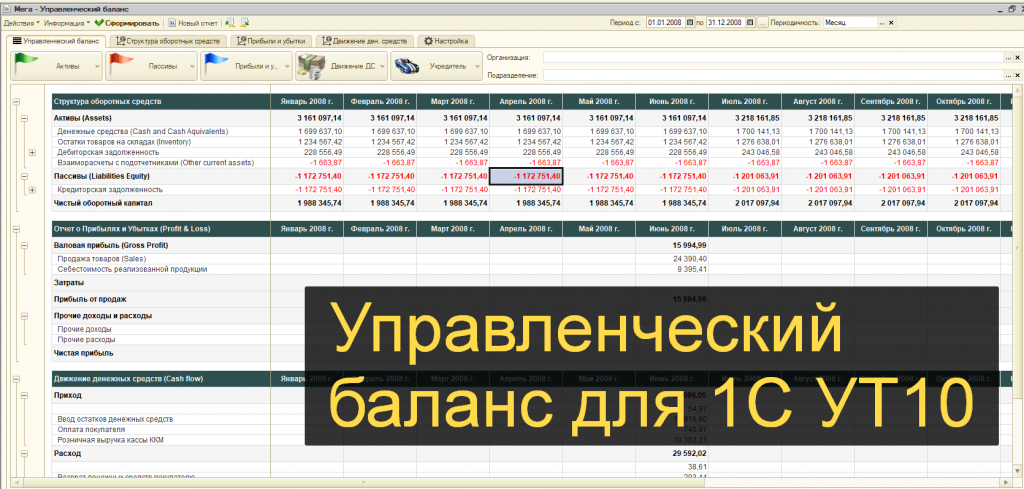This screenshot has height=489, width=1024.
Task: Collapse the Отчет о Прибылях и Убытках section
Action: 16,229
